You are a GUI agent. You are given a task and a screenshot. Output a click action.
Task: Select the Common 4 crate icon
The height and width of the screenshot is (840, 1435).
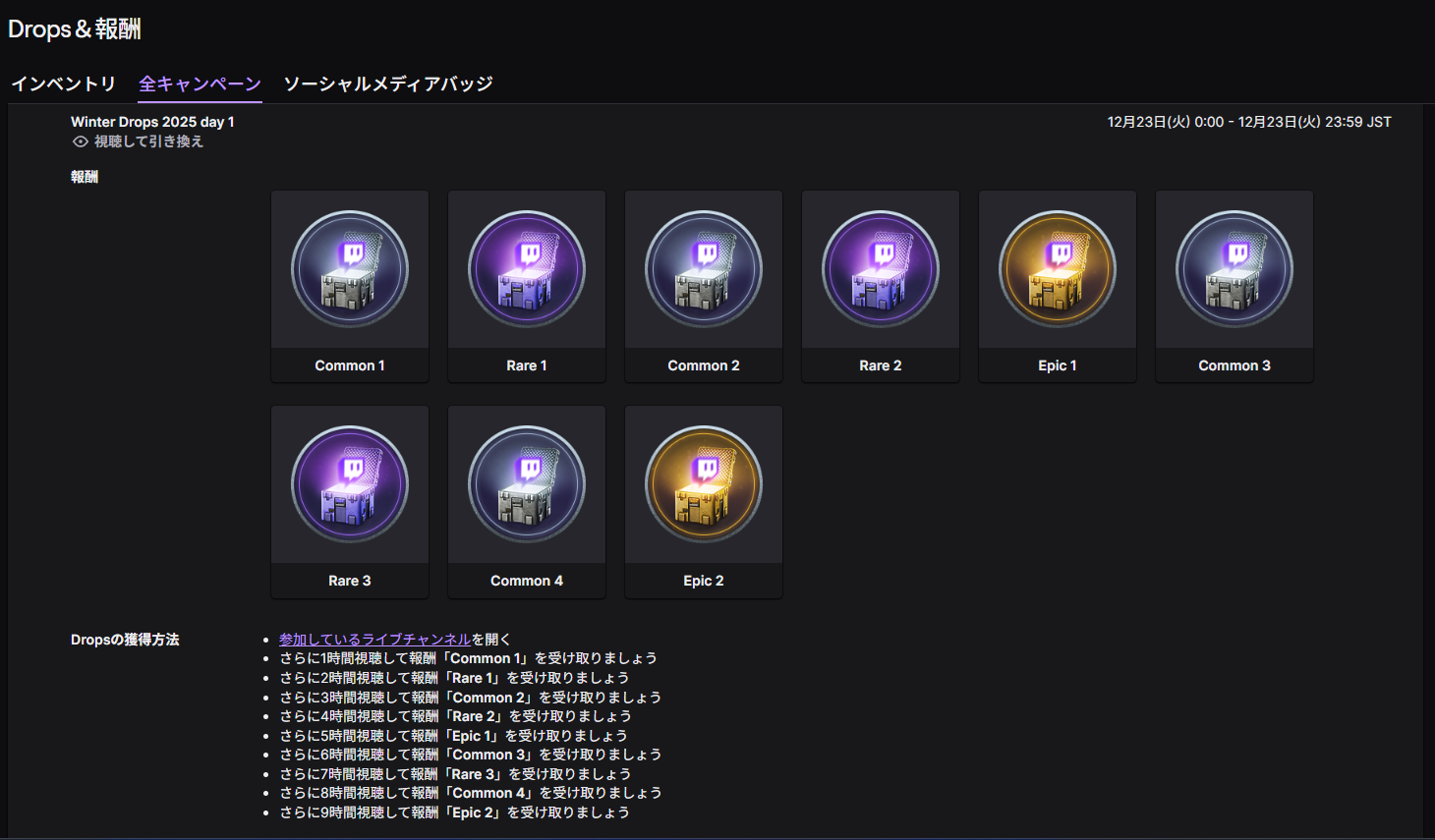coord(527,484)
